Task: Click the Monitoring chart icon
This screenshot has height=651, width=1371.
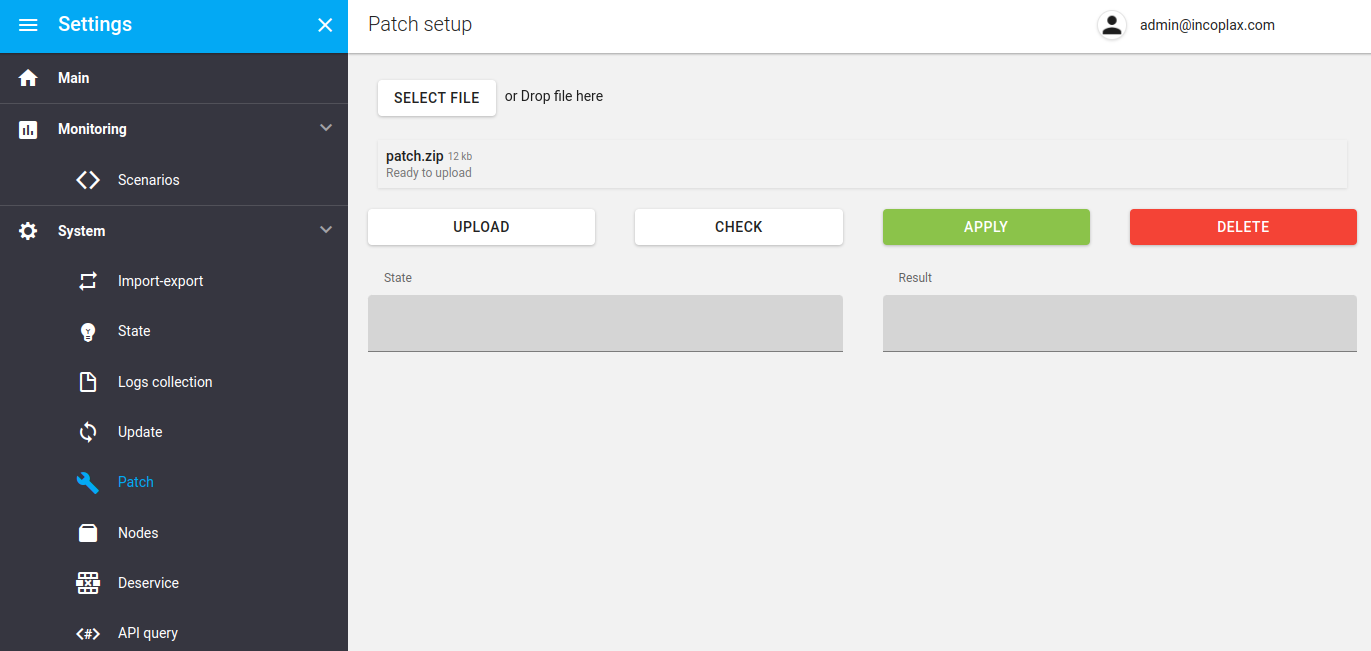Action: click(x=28, y=129)
